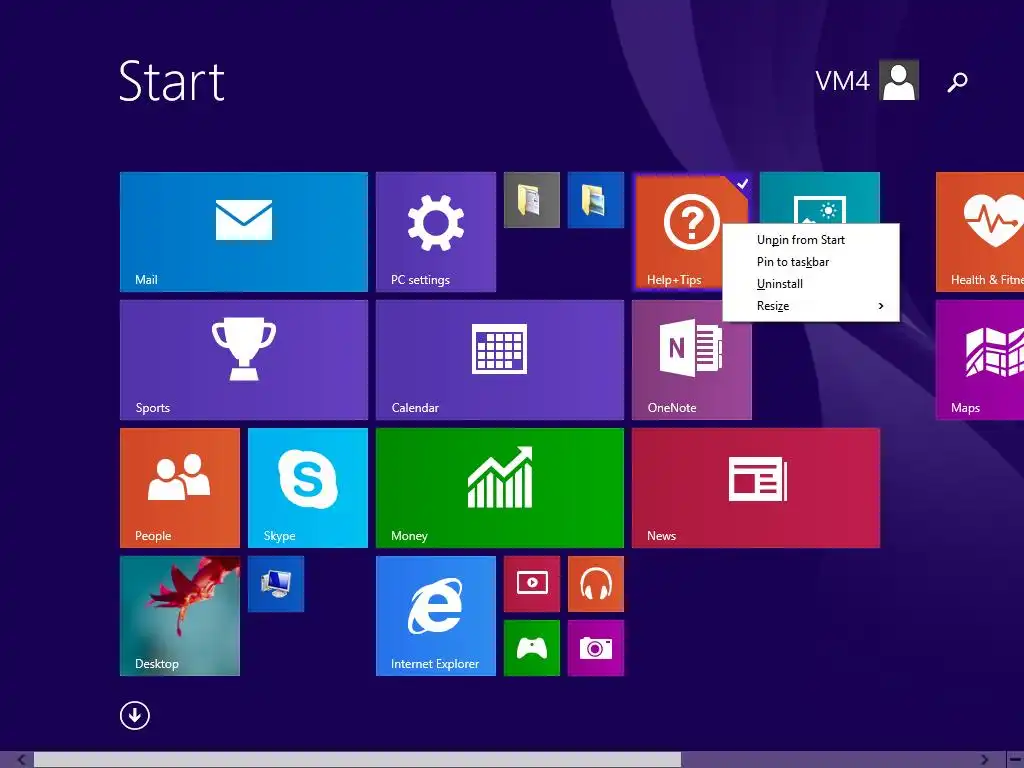Choose Unpin from Start
Image resolution: width=1024 pixels, height=768 pixels.
click(810, 240)
